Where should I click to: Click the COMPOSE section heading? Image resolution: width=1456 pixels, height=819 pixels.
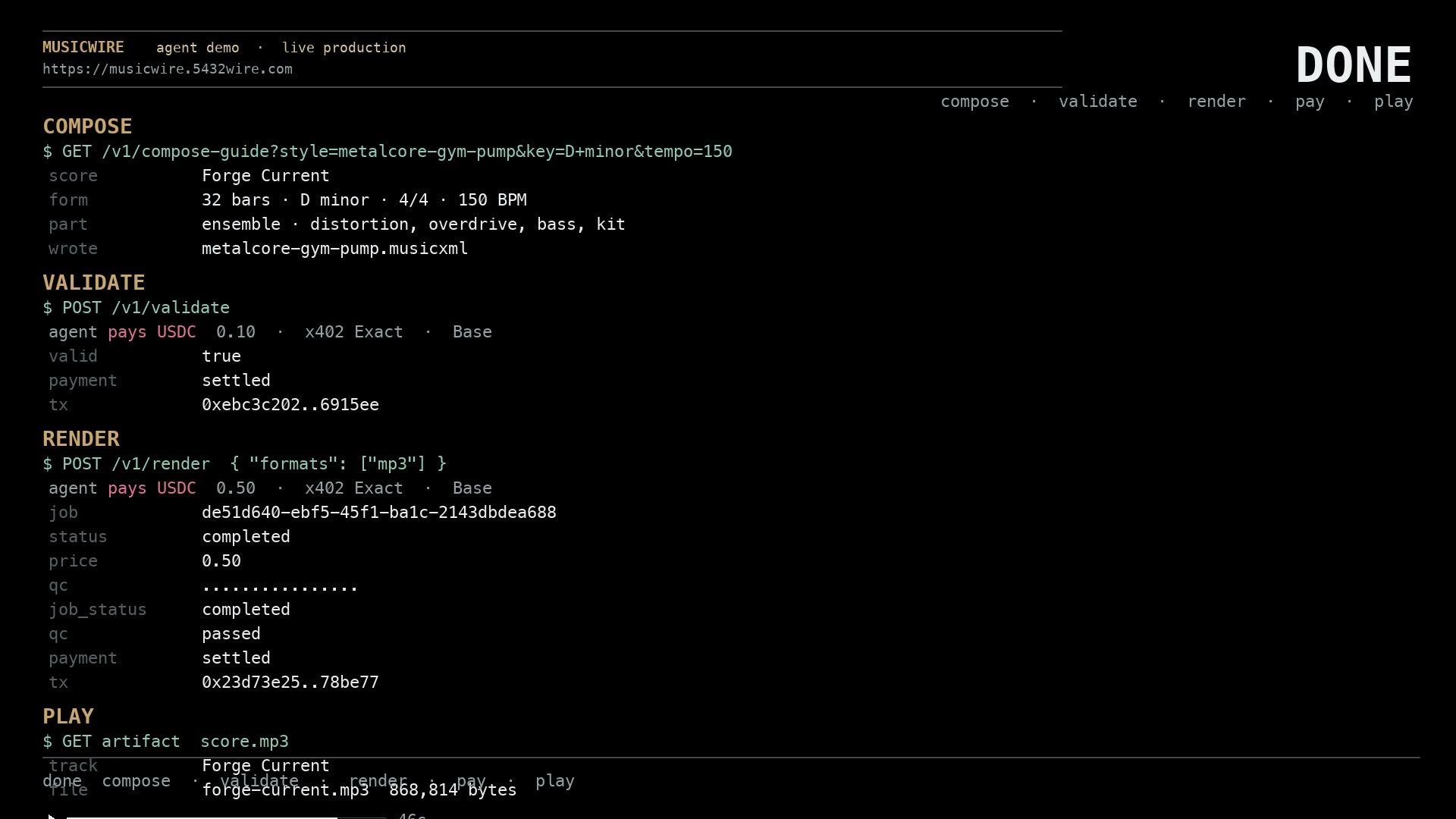pos(87,127)
